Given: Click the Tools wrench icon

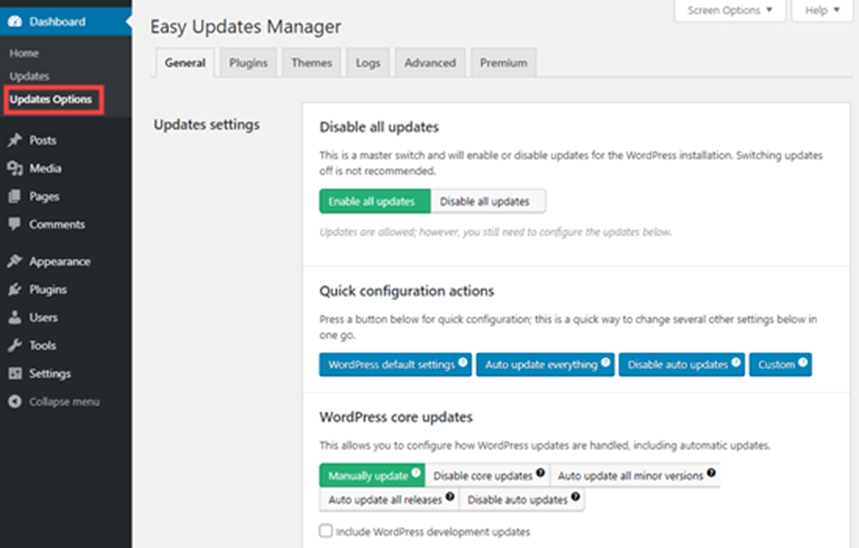Looking at the screenshot, I should coord(15,345).
